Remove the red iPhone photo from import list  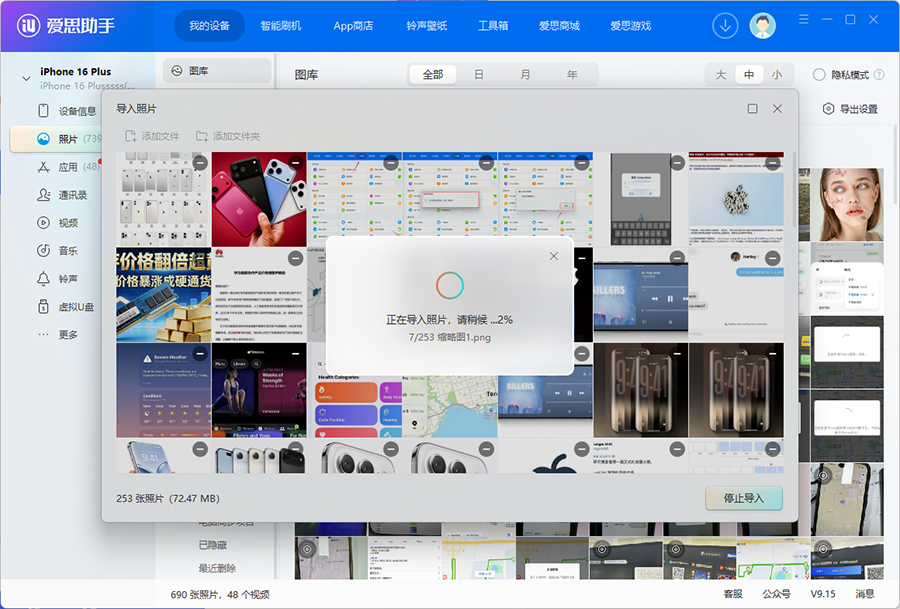pyautogui.click(x=296, y=163)
